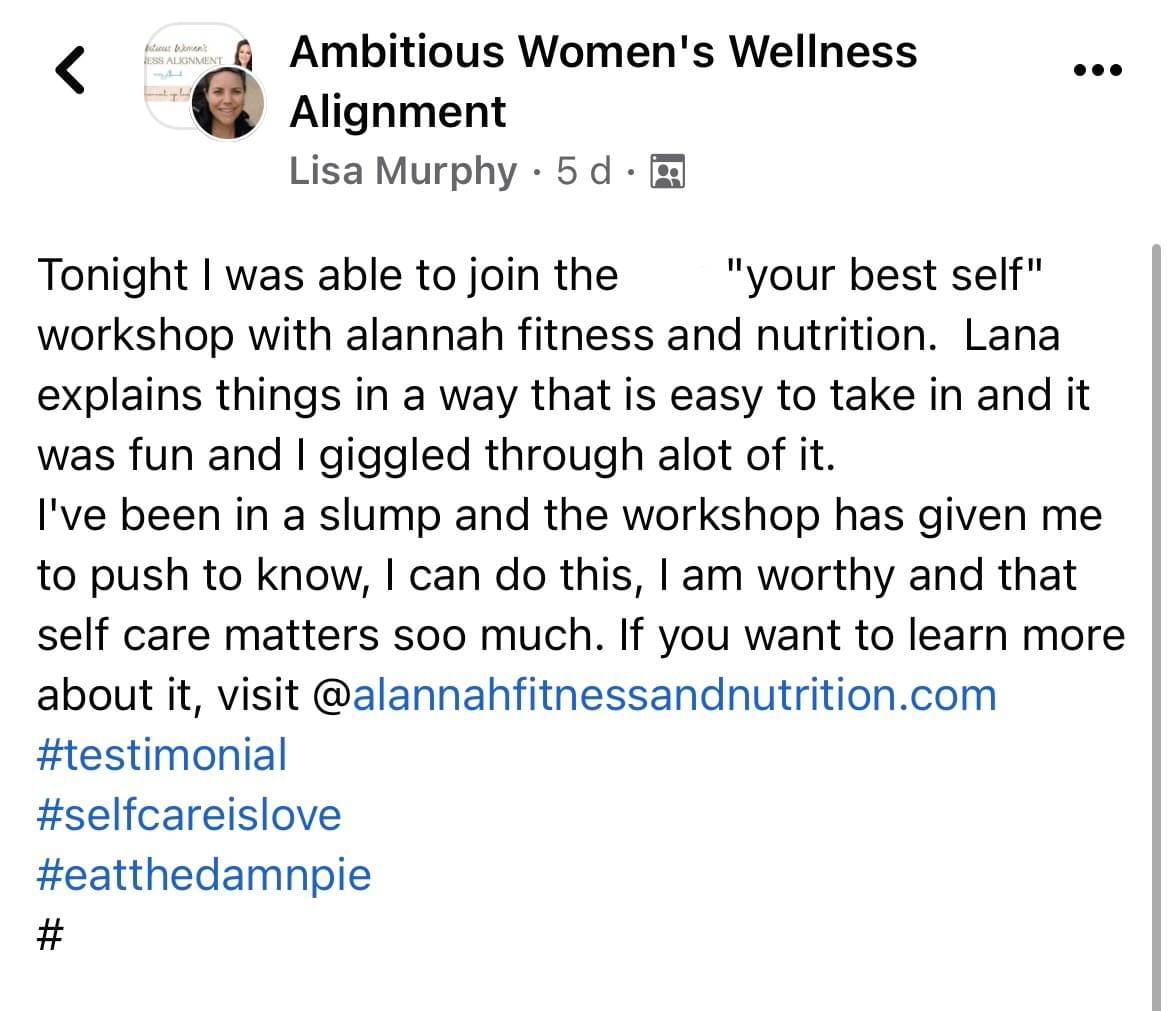Screen dimensions: 1170x1011
Task: Open the #eatthedamnpie hashtag
Action: [x=204, y=875]
